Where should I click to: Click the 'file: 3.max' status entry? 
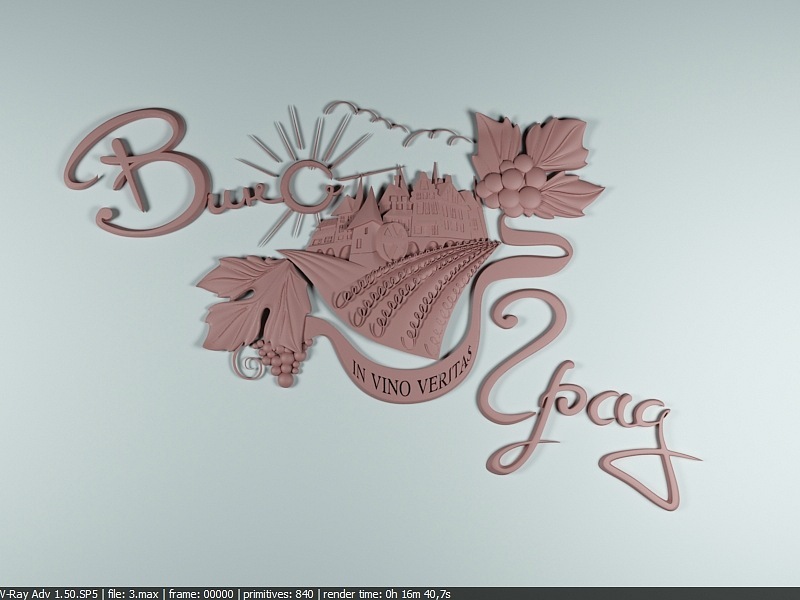[133, 594]
